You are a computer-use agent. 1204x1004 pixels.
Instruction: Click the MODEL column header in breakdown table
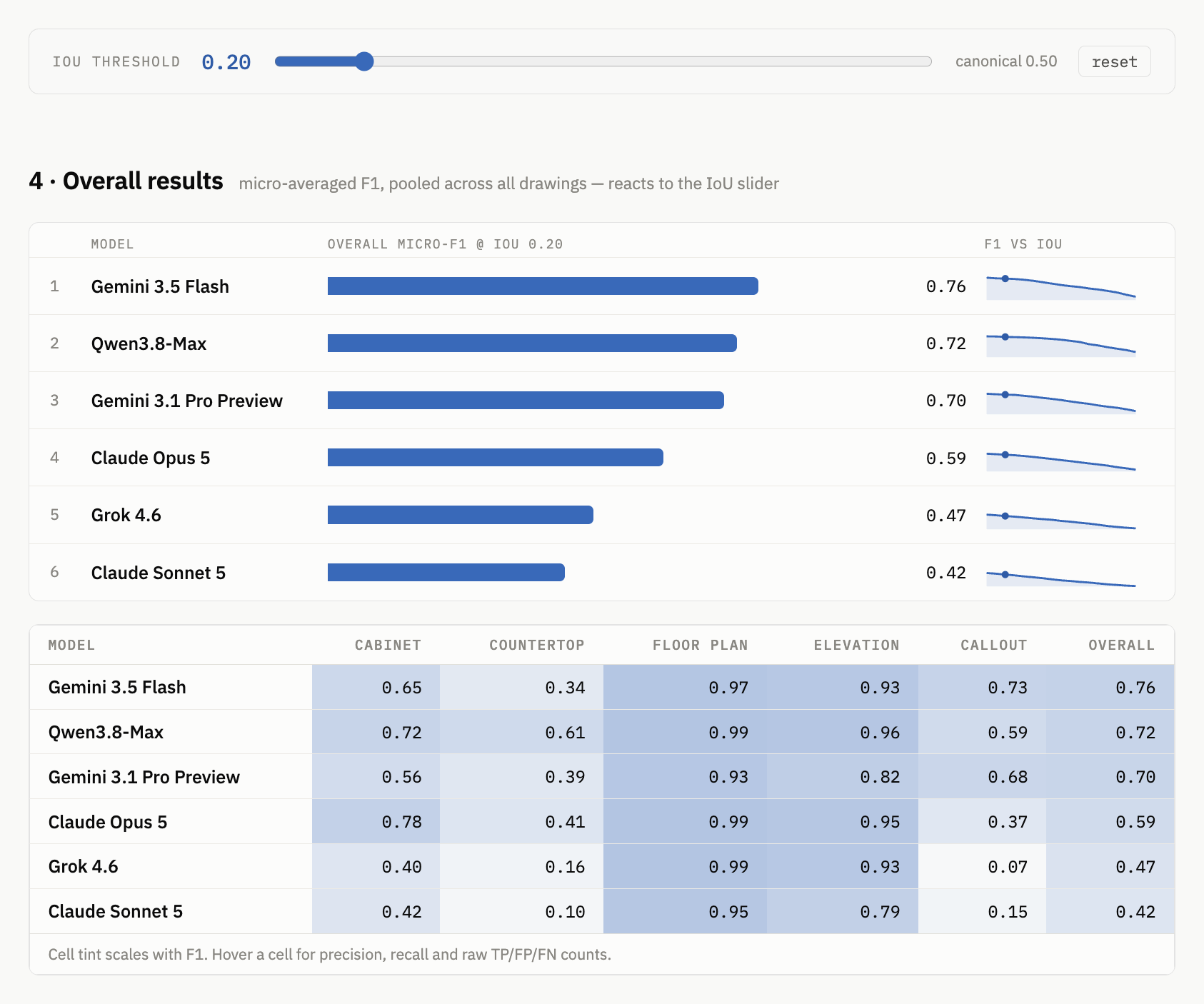(x=71, y=645)
